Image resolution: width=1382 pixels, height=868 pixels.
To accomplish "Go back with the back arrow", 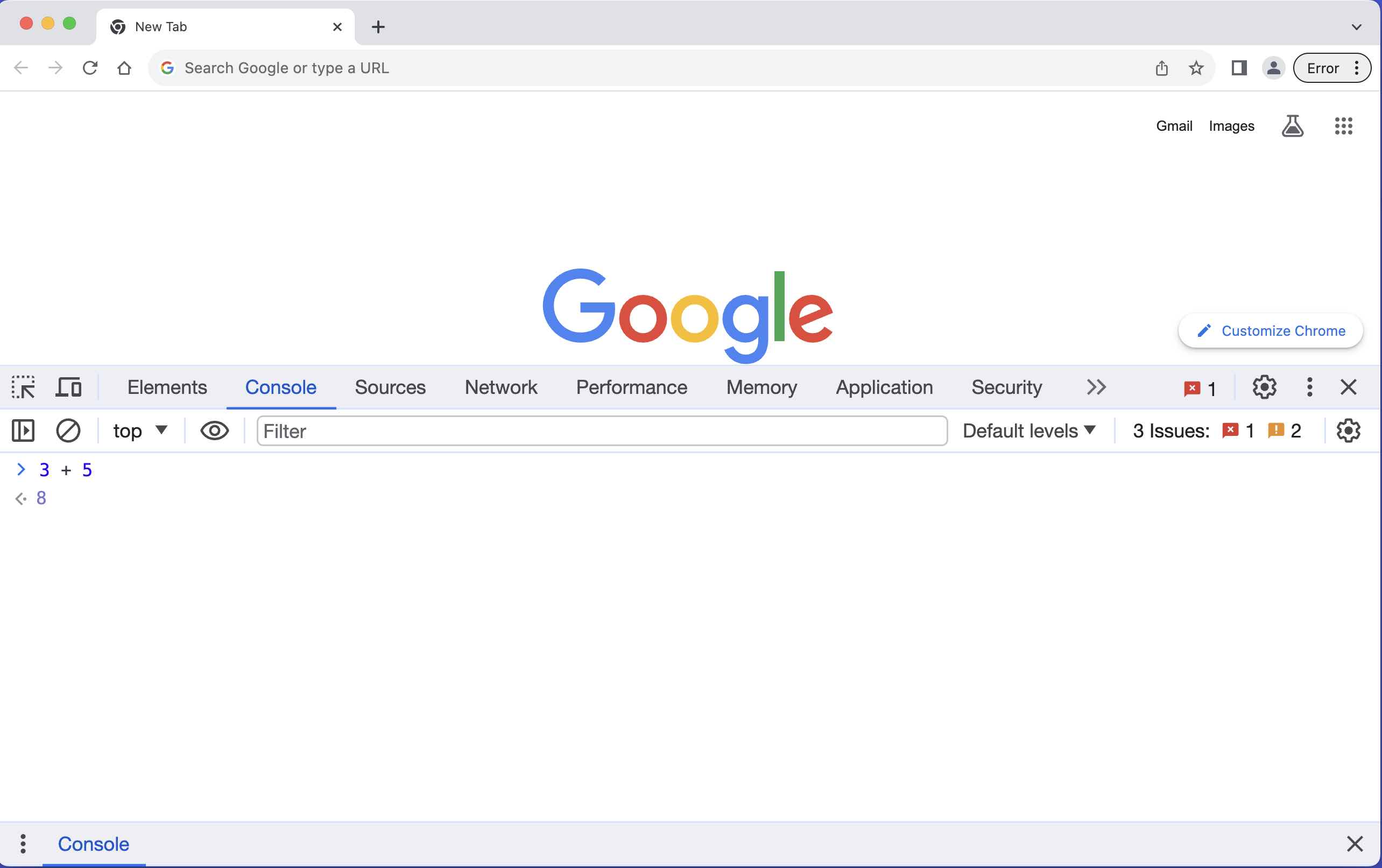I will (20, 68).
